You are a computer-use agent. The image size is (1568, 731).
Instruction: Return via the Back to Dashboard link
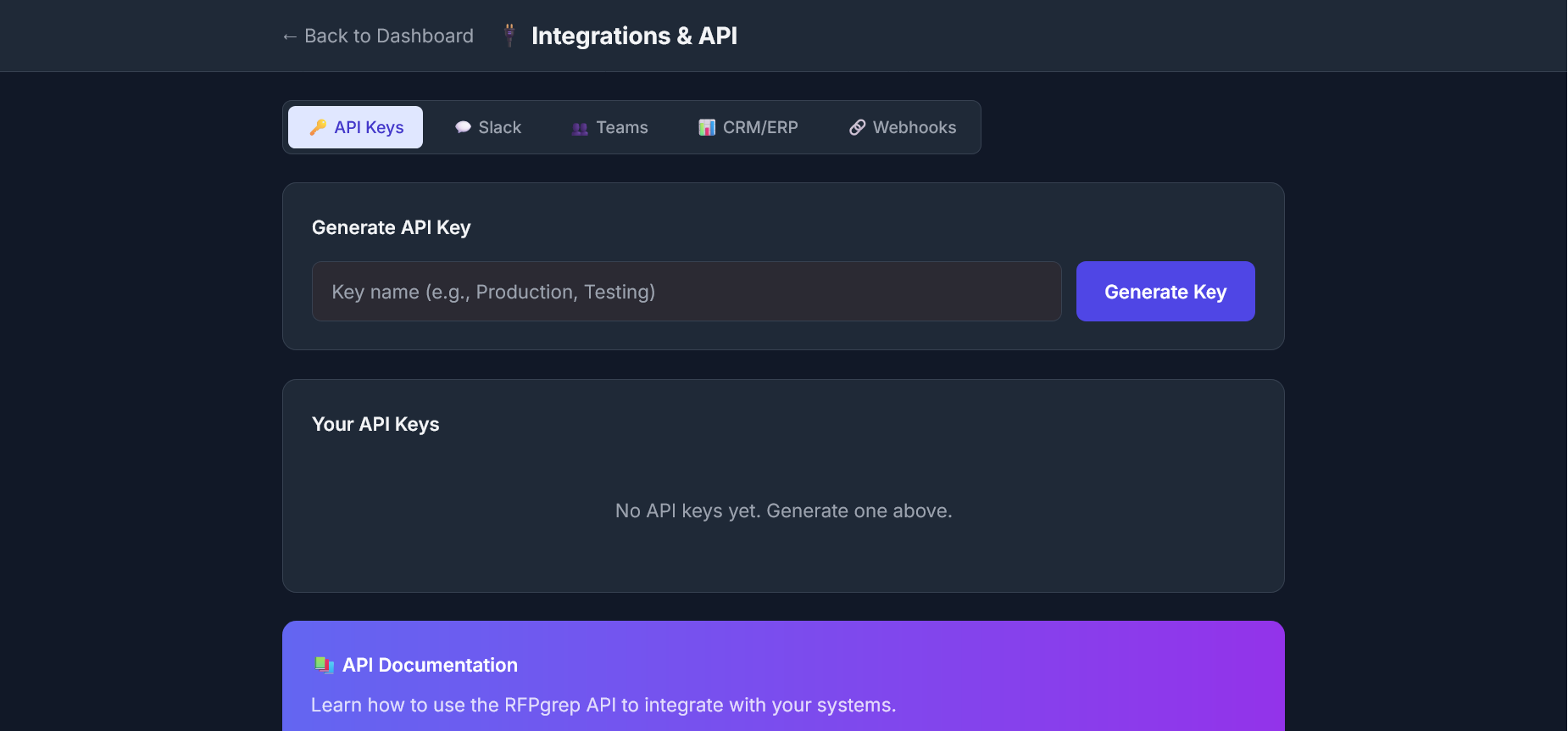tap(388, 36)
